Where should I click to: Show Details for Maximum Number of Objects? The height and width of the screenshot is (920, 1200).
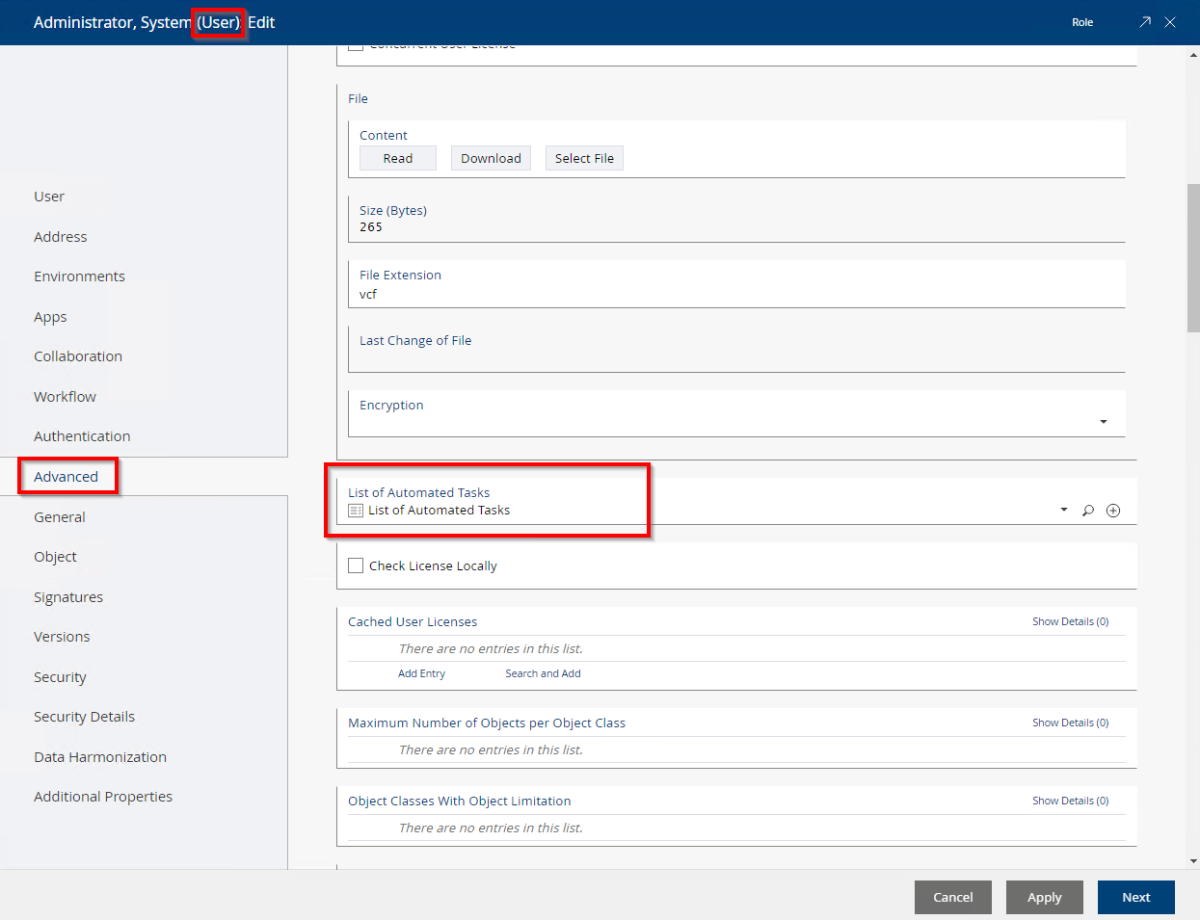tap(1070, 723)
